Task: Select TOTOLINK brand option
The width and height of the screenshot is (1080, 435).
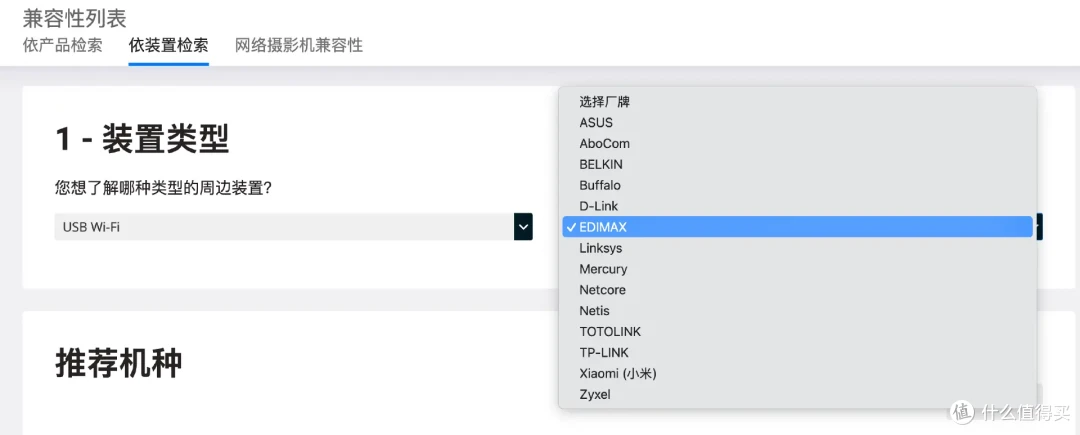Action: click(x=798, y=332)
